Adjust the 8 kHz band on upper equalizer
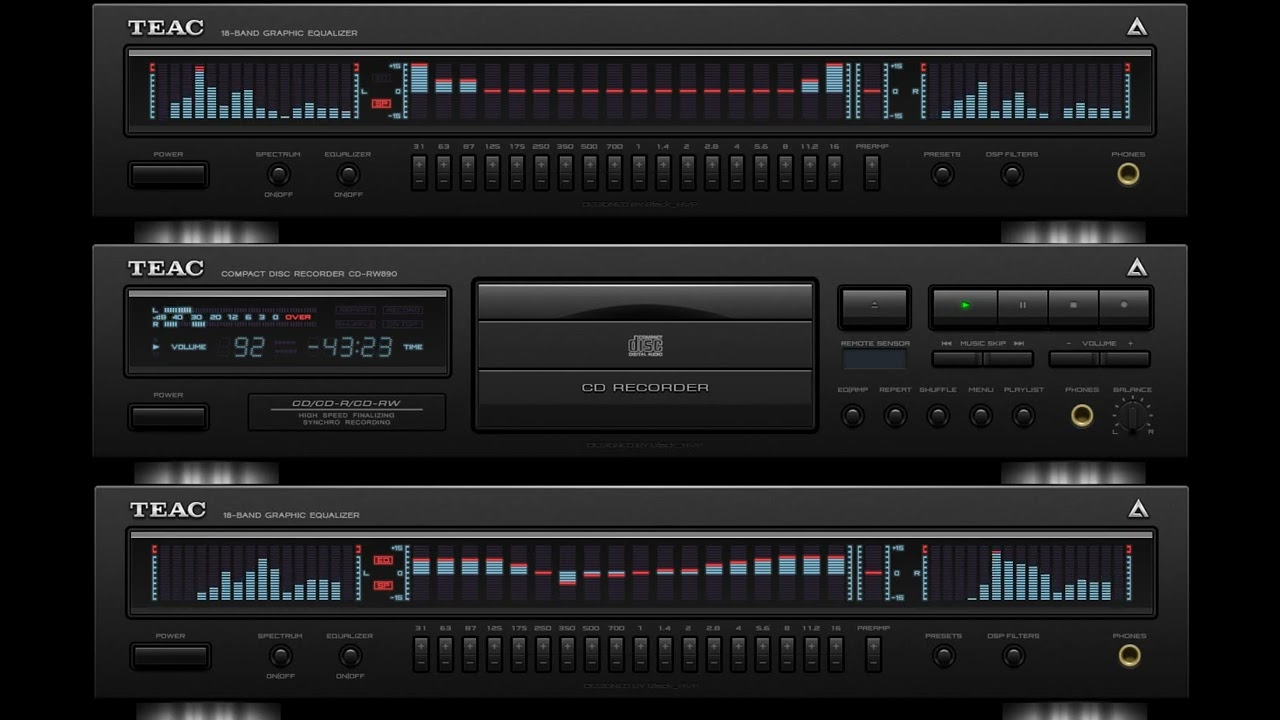 pyautogui.click(x=786, y=173)
